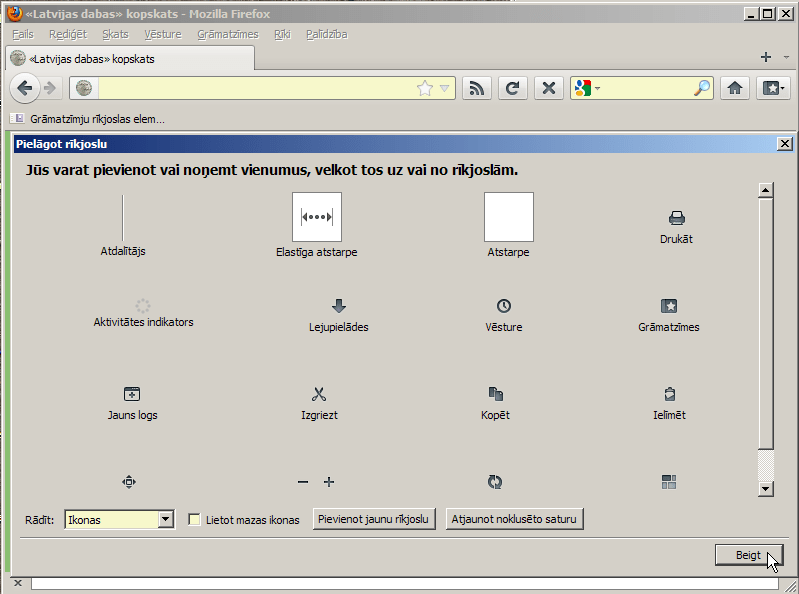Click the zoom in plus icon

(329, 482)
